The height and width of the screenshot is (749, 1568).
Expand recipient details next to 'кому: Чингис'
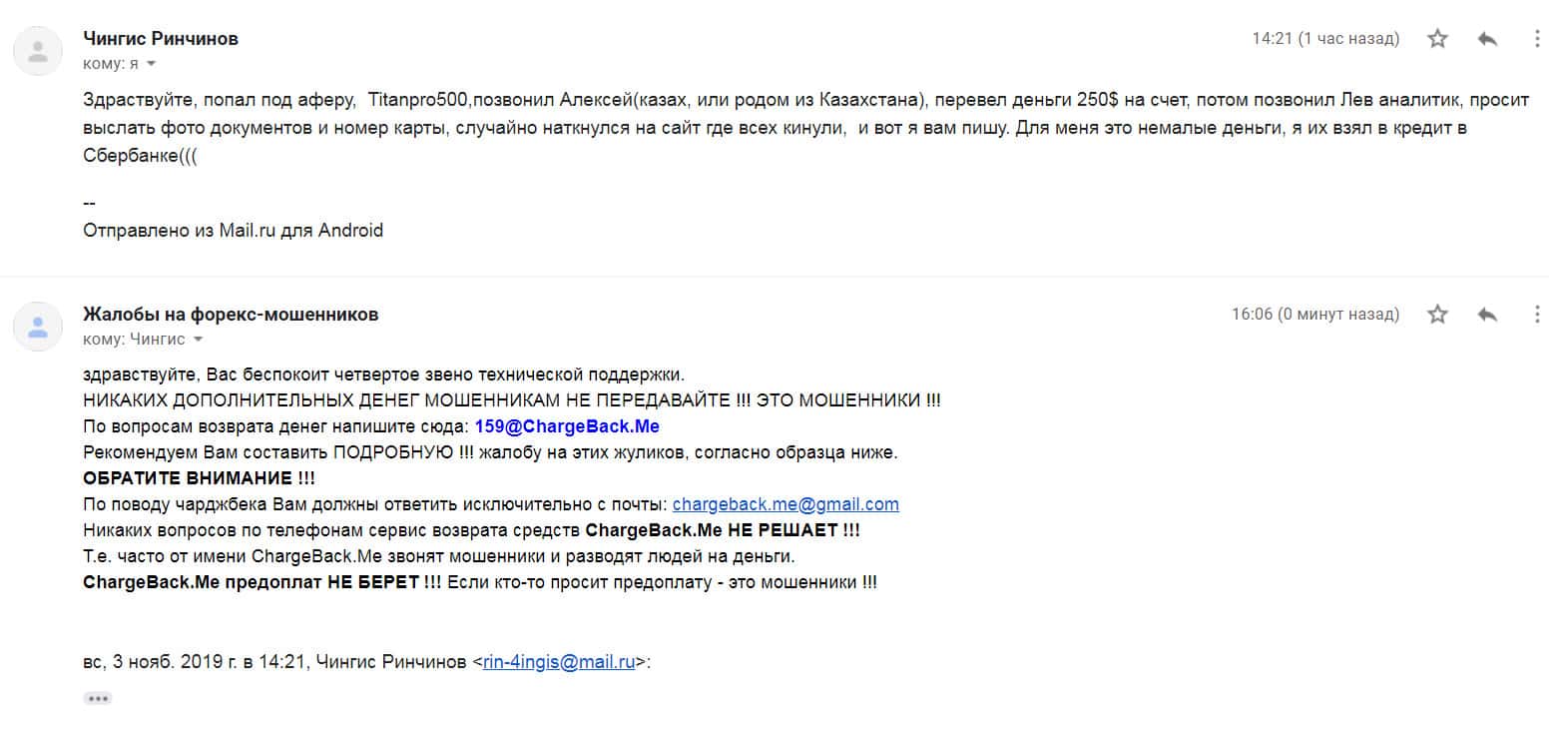198,340
